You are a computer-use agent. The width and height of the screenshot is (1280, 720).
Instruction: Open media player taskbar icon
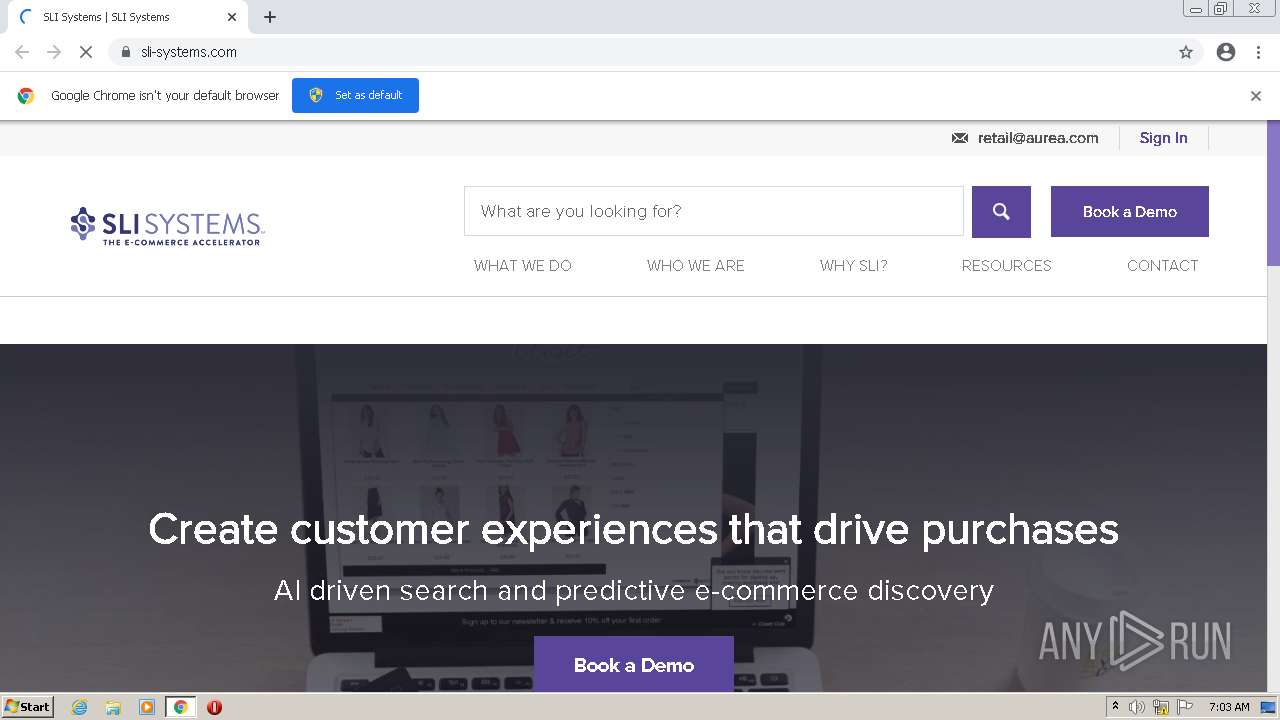[x=147, y=707]
